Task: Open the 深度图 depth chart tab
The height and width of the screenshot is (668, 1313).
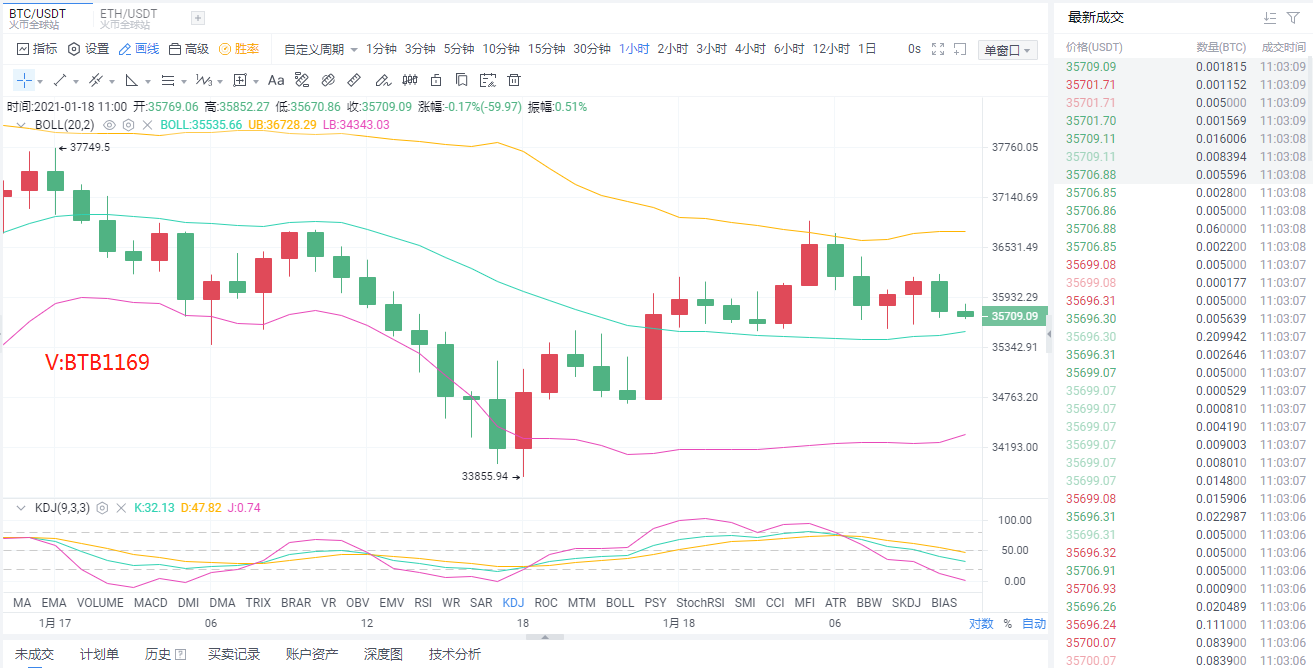Action: tap(381, 653)
